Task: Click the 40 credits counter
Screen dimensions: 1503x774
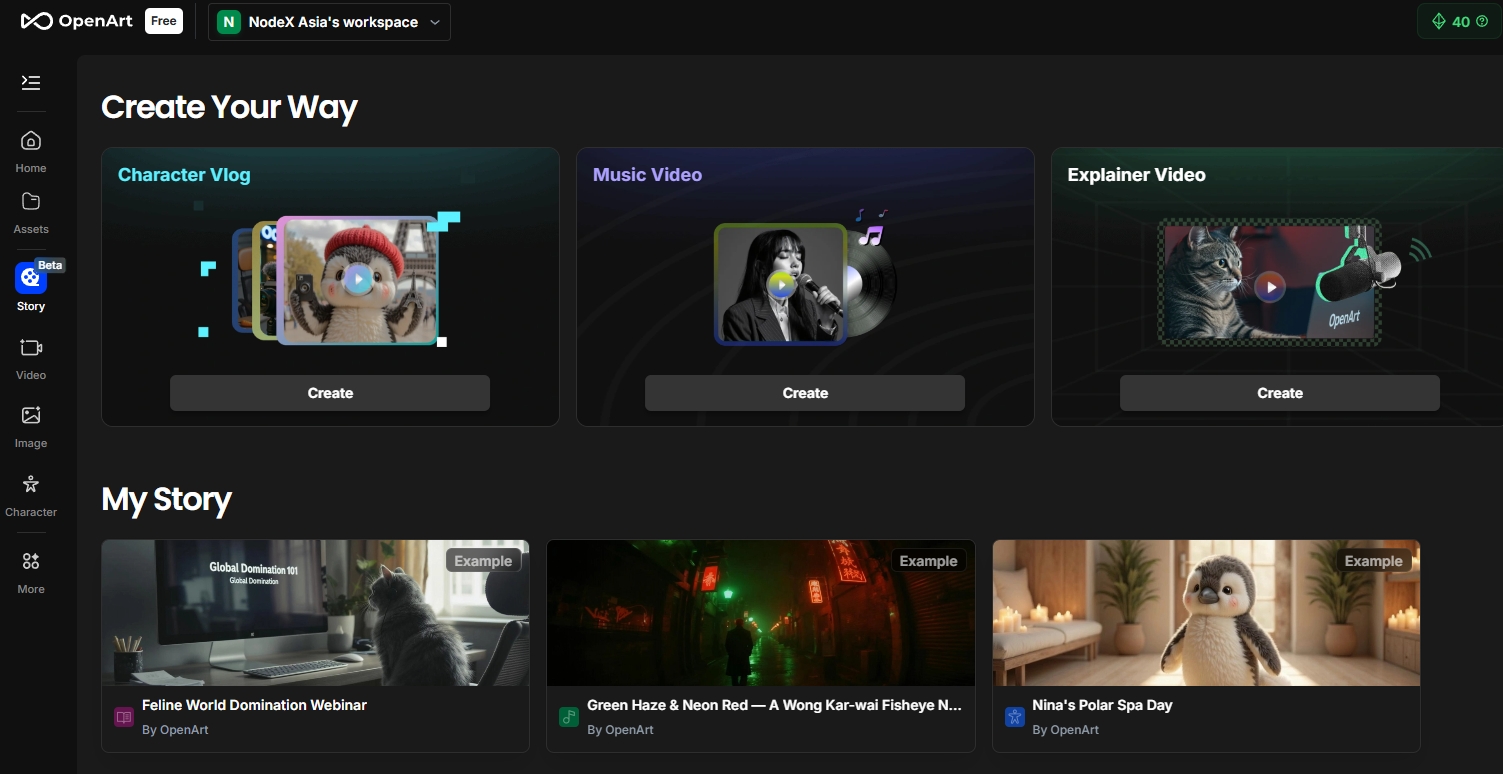Action: (1460, 21)
